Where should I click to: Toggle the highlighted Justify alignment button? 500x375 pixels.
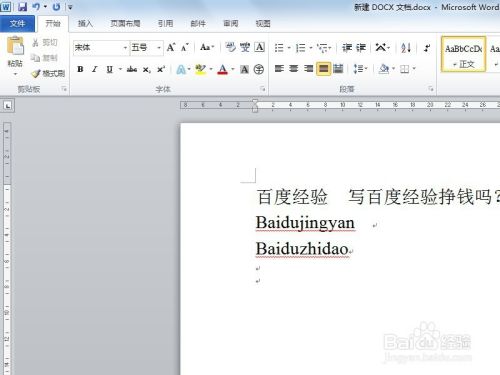click(323, 69)
